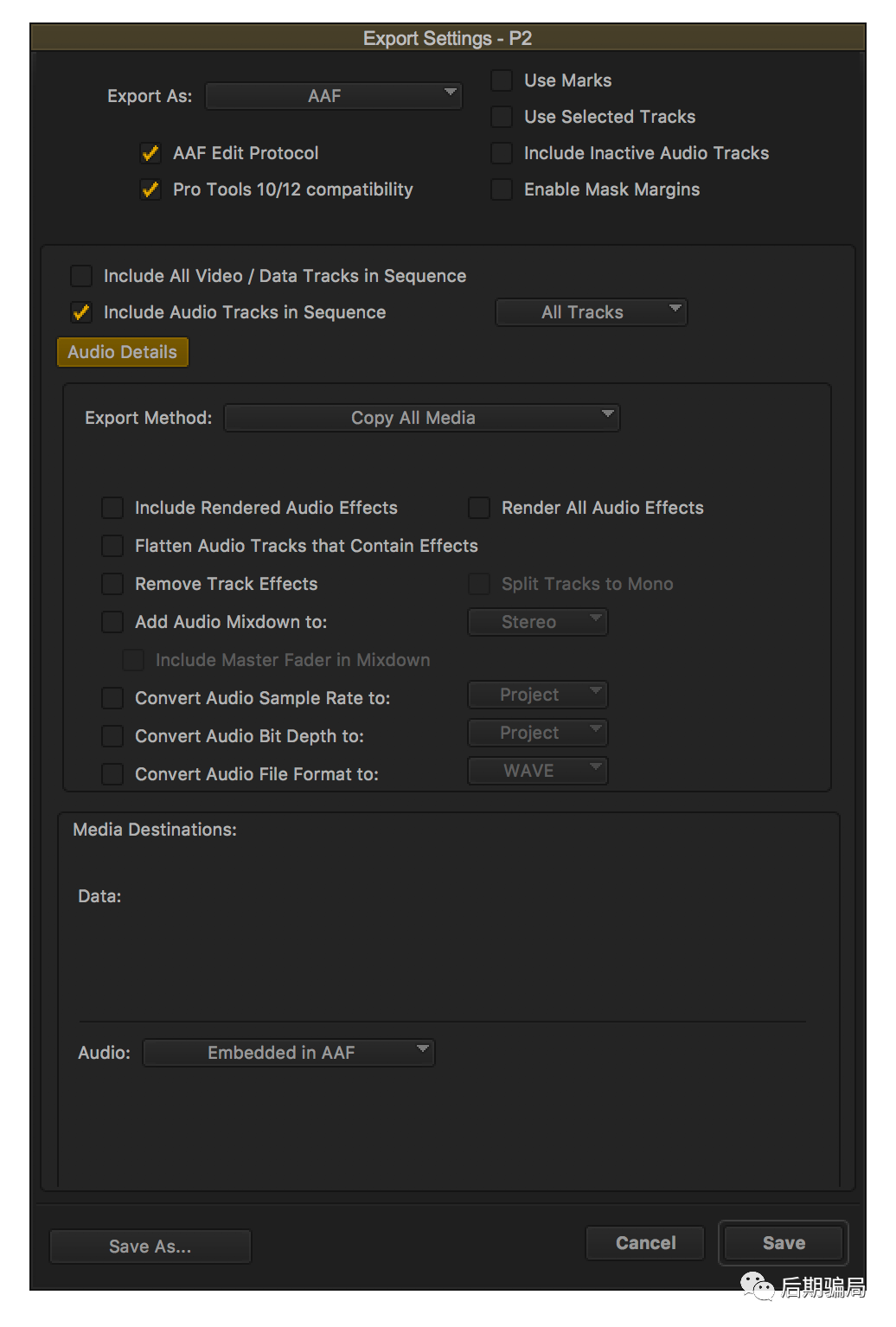896x1327 pixels.
Task: Disable Pro Tools 10/12 compatibility checkbox
Action: click(x=150, y=189)
